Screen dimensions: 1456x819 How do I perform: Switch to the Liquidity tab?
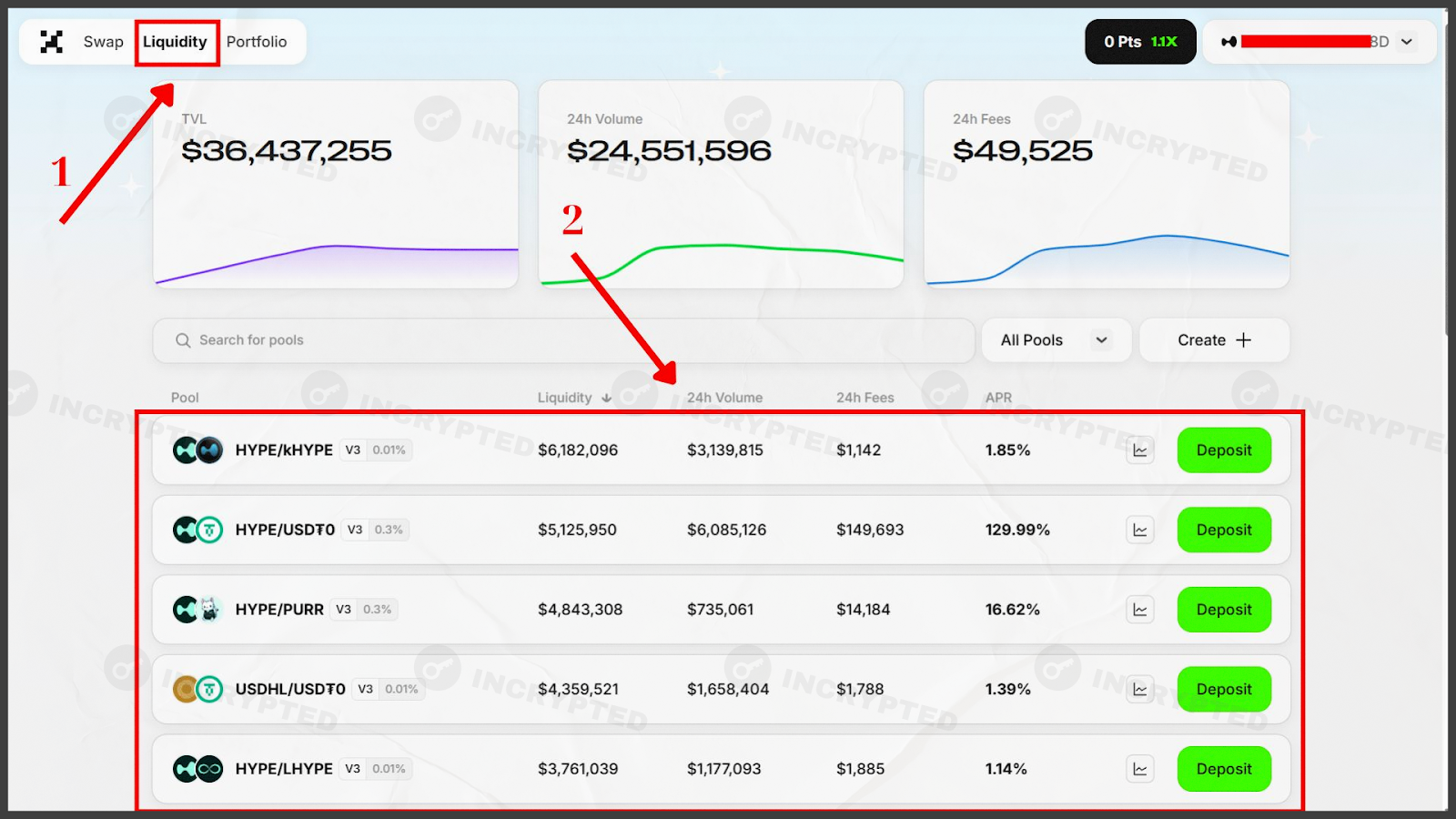175,42
